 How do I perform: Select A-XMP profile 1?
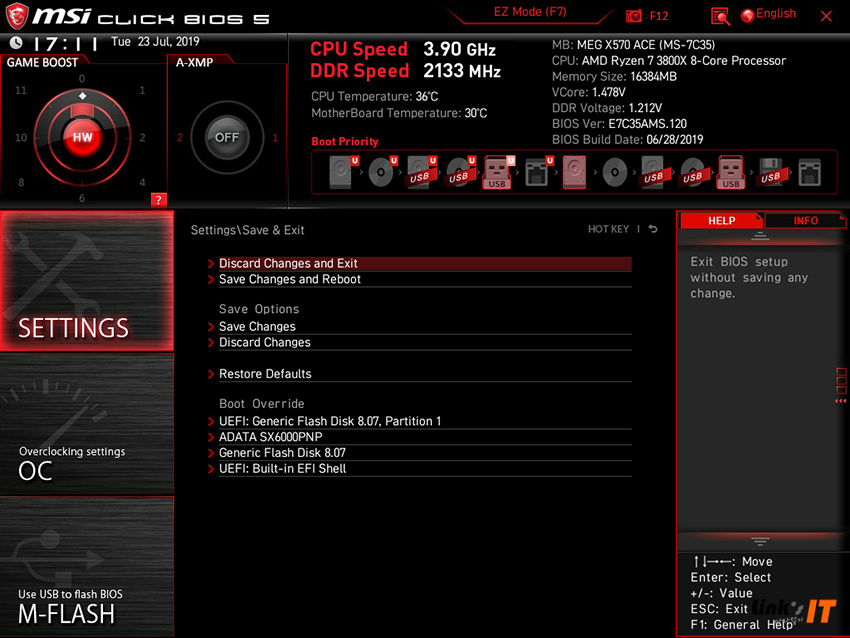[275, 138]
